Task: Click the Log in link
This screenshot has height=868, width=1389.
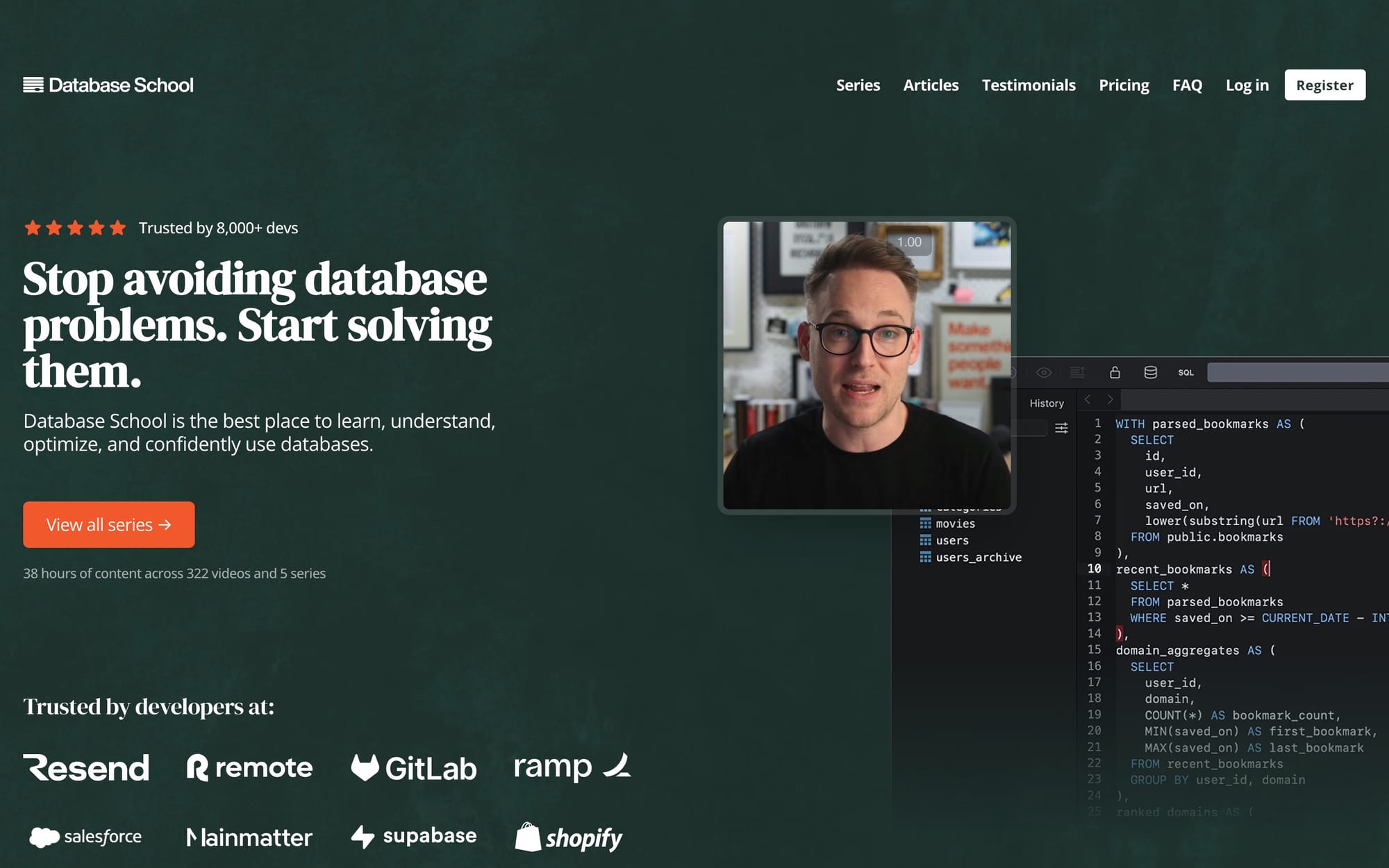Action: click(x=1247, y=85)
